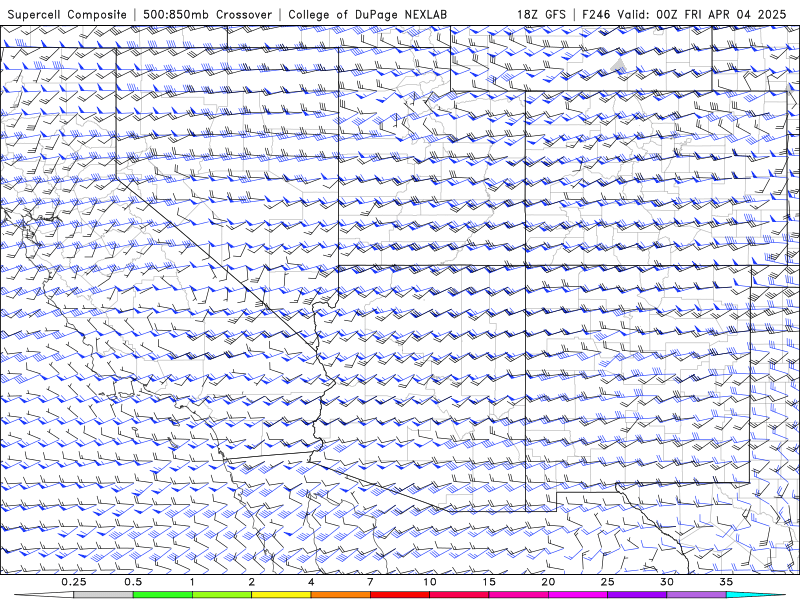This screenshot has height=600, width=800.
Task: Select the magenta 20–25 color bar segment
Action: (578, 595)
